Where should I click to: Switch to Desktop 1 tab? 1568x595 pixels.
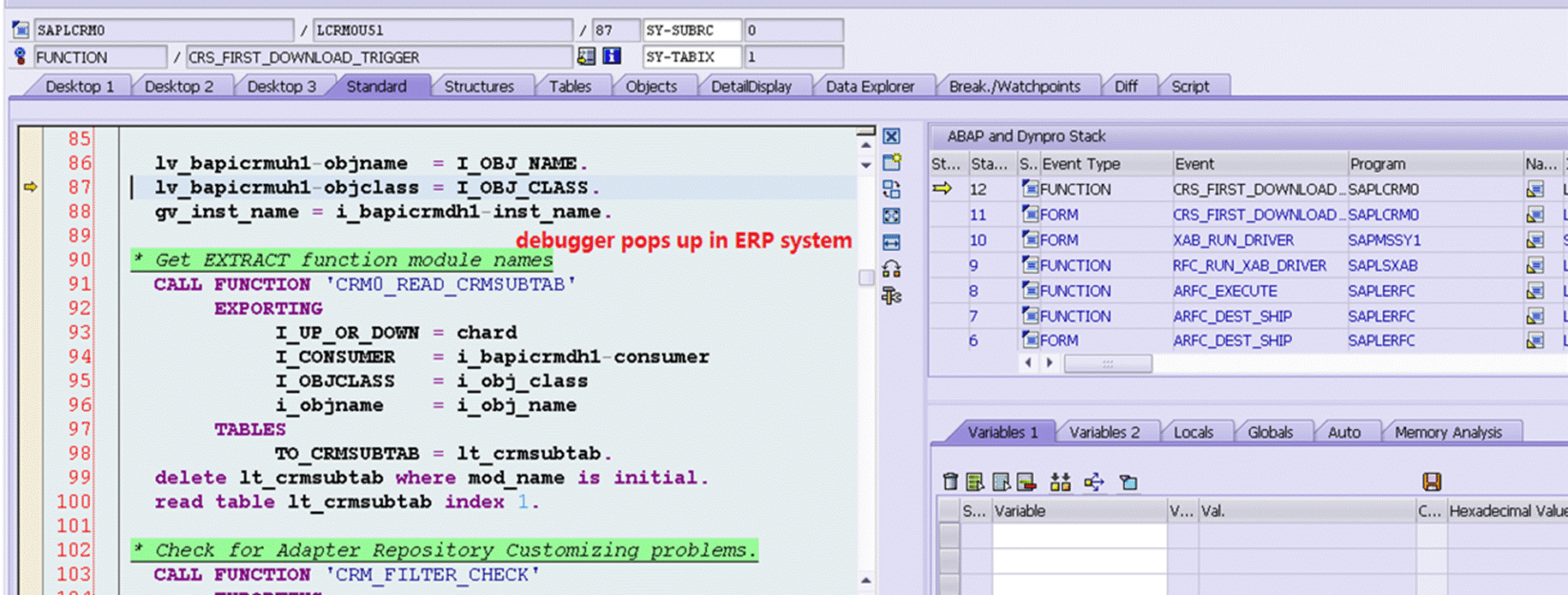80,86
